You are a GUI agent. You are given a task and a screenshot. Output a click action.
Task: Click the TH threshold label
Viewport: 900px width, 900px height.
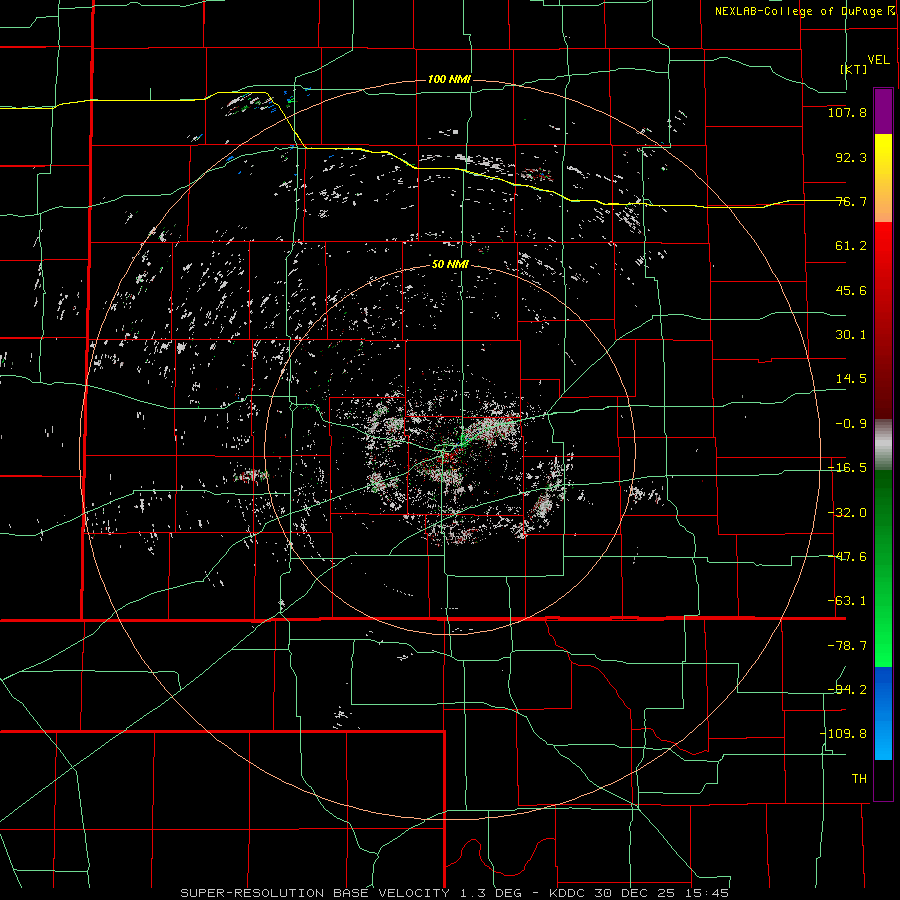[x=859, y=779]
